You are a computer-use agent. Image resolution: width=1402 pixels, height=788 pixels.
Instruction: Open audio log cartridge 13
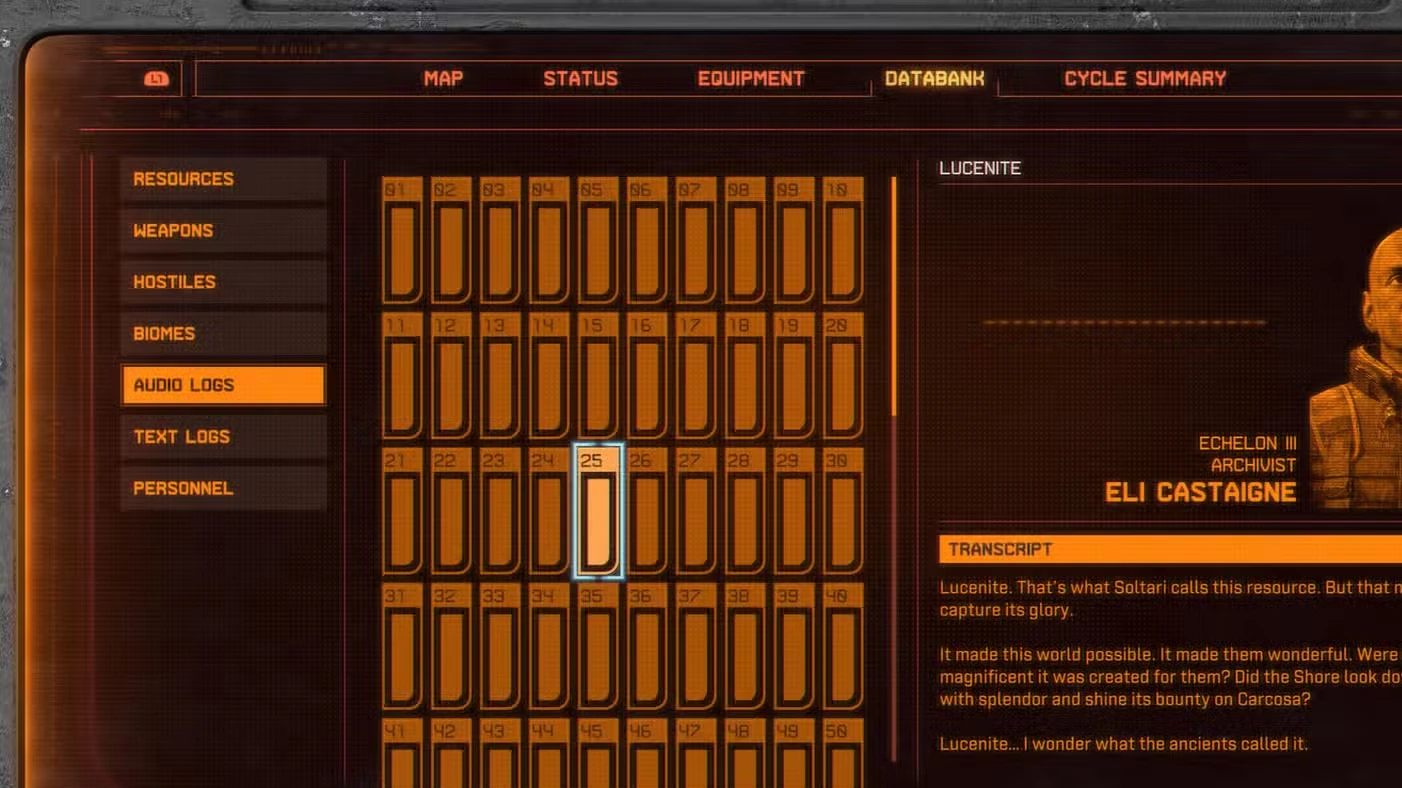(500, 376)
